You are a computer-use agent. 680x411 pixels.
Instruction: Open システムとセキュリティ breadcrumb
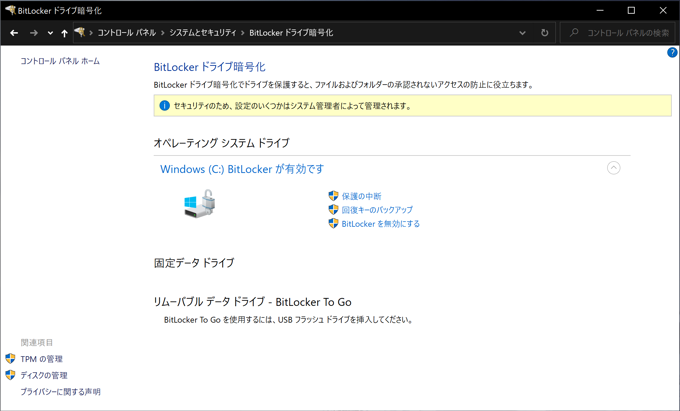203,33
